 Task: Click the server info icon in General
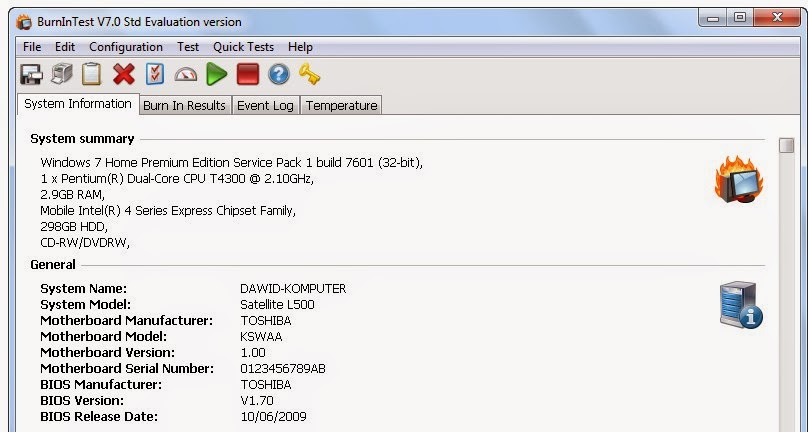tap(741, 305)
